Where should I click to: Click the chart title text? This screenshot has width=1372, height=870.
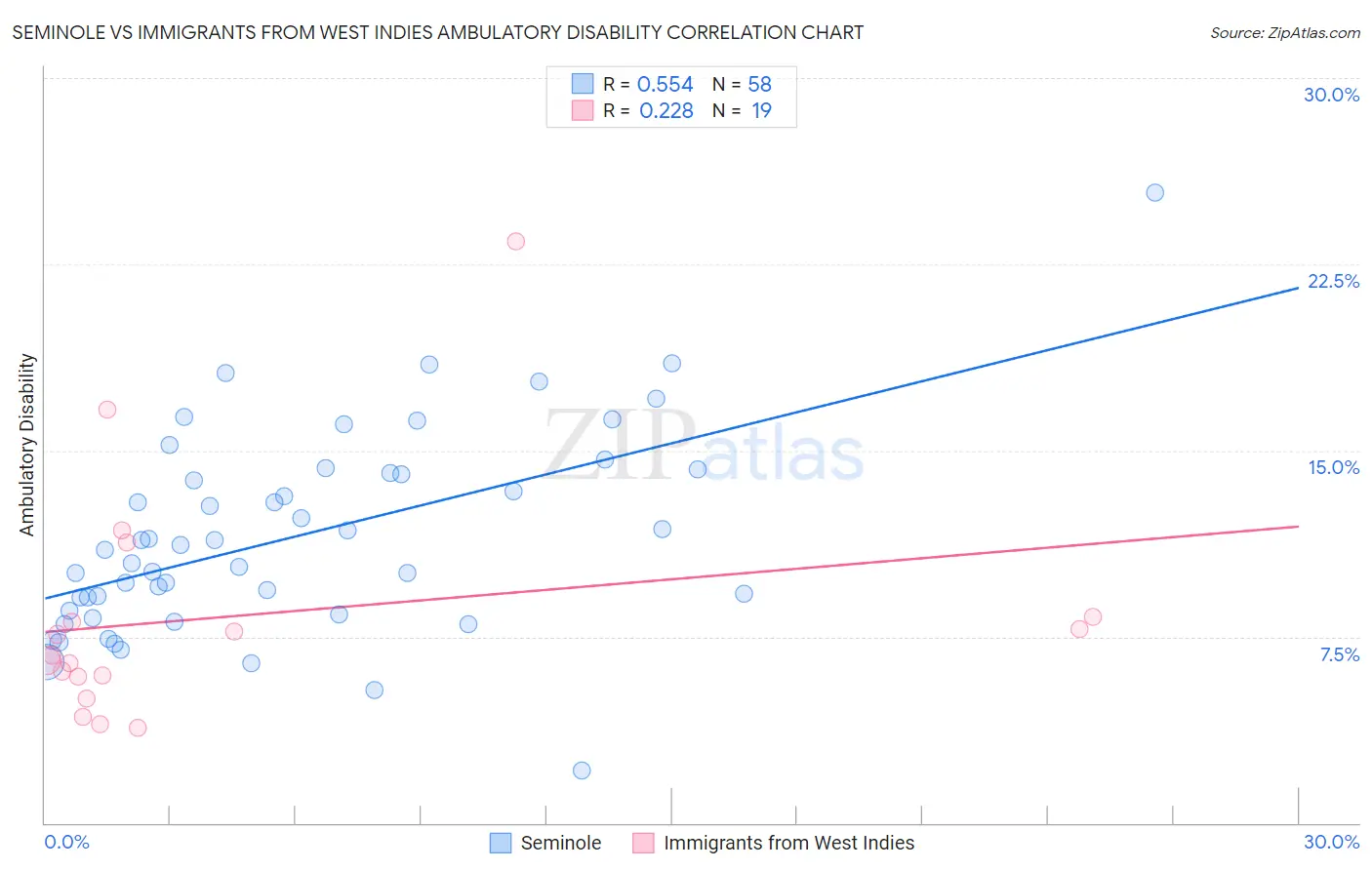(x=438, y=32)
